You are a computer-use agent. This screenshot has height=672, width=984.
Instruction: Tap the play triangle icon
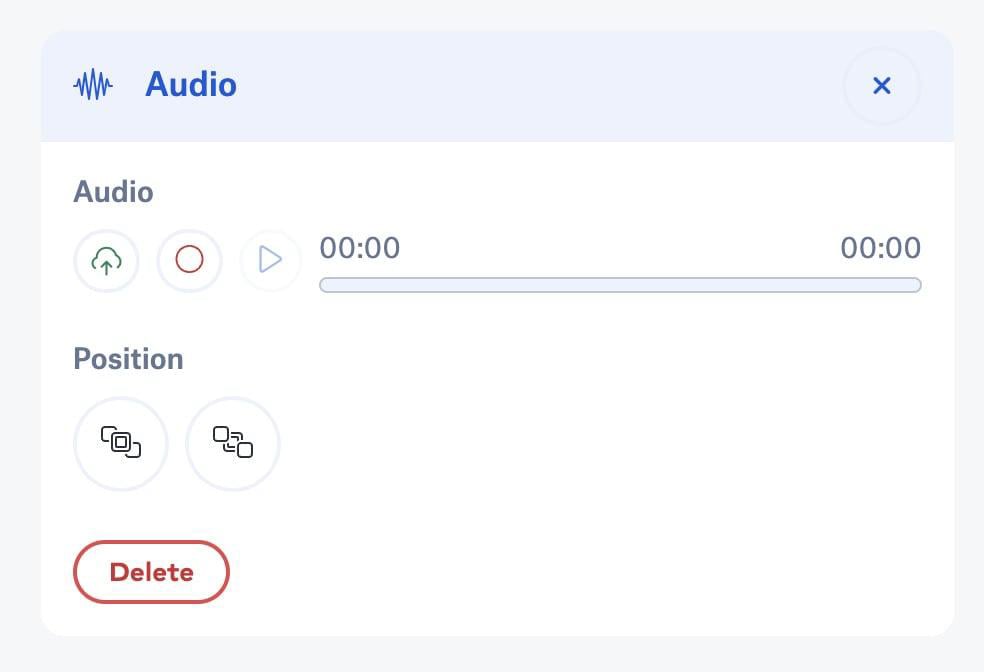(270, 260)
